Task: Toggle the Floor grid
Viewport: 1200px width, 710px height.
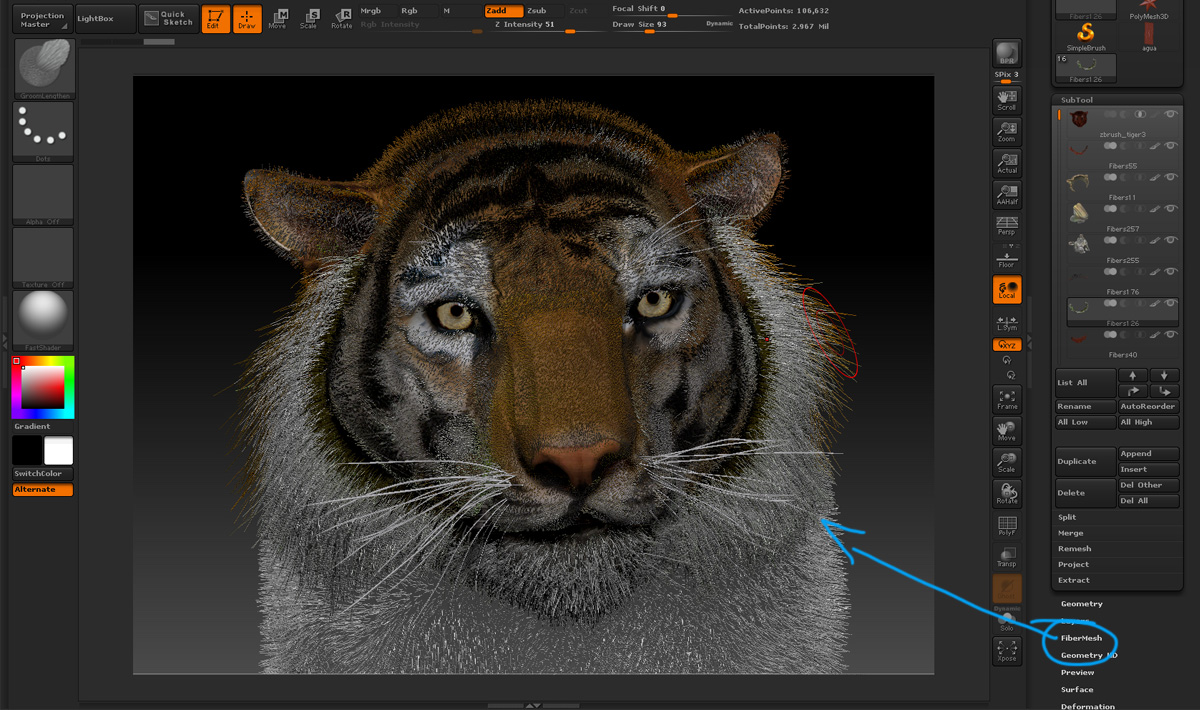Action: pyautogui.click(x=1007, y=260)
